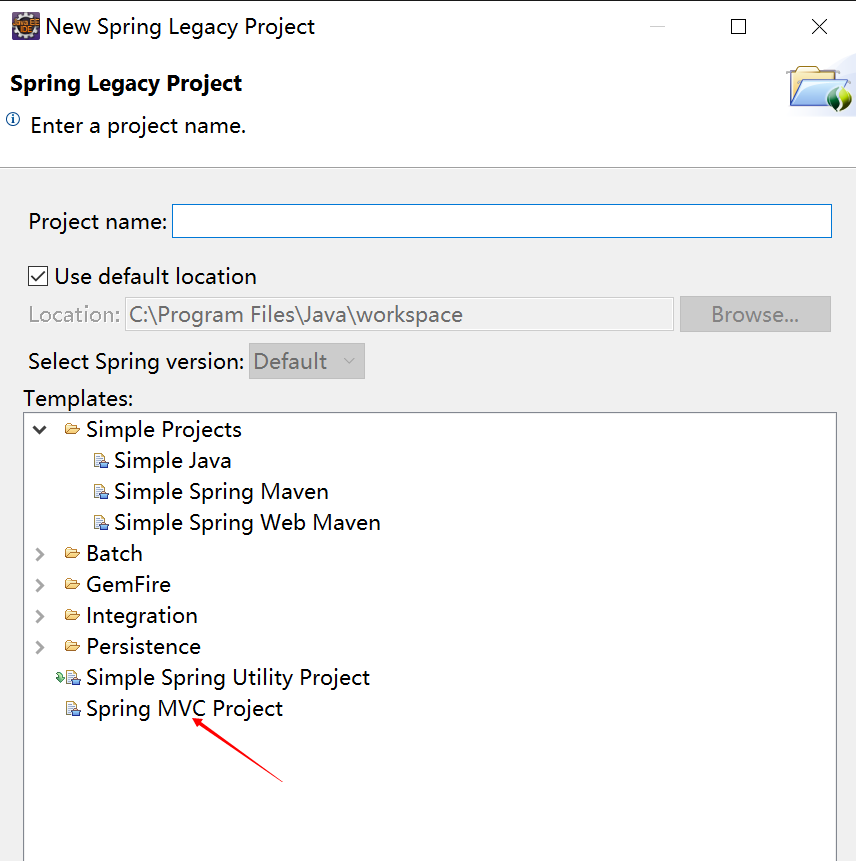Select the Spring MVC Project template
The image size is (856, 861).
pos(184,708)
